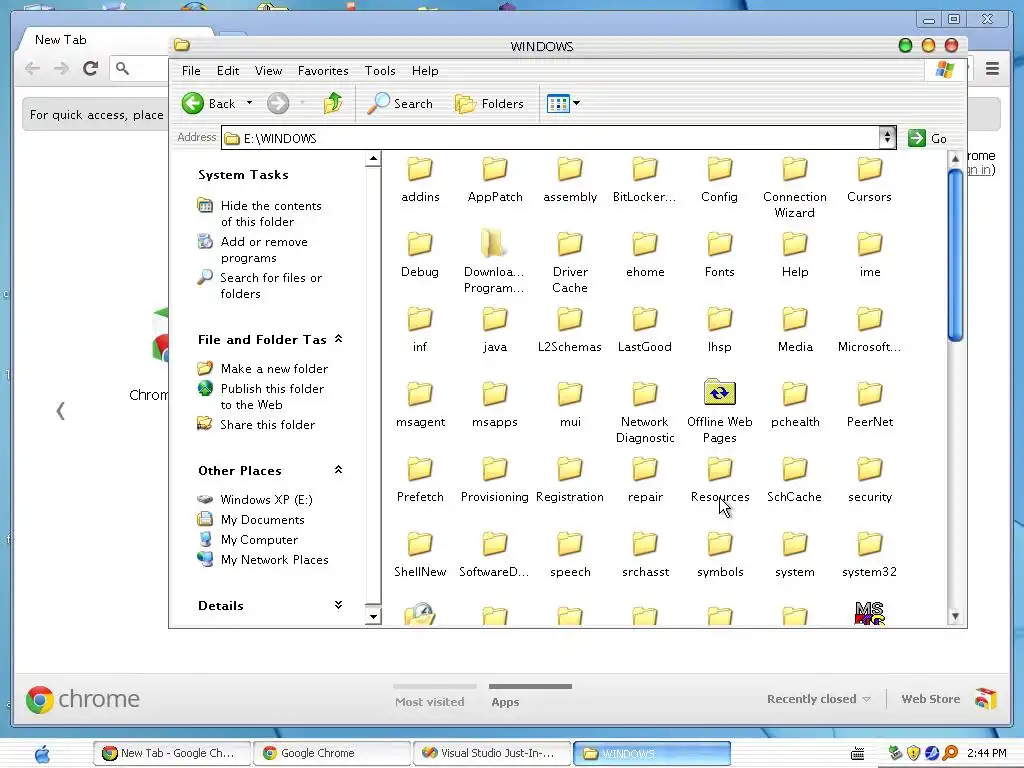Toggle the Folders pane button
Screen dimensions: 1024x768
[x=489, y=103]
